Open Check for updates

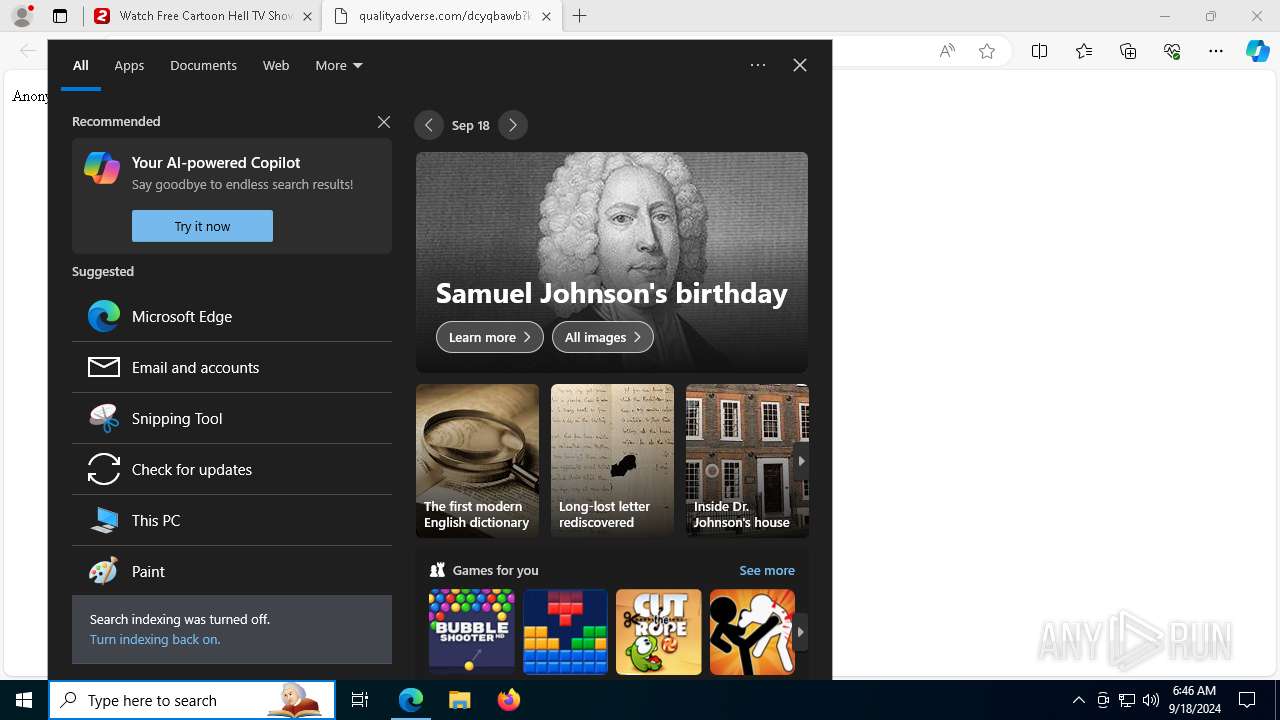point(232,469)
